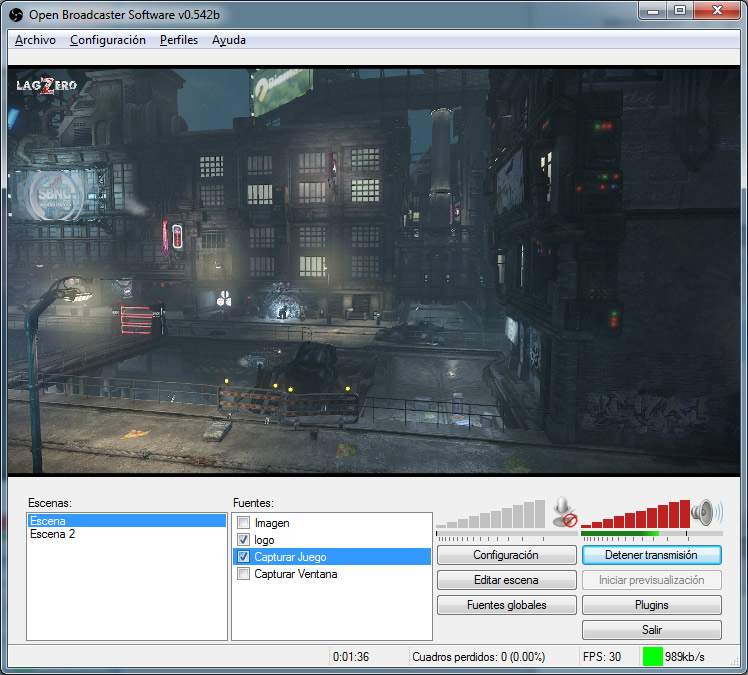Minimize the OBS window

click(x=653, y=11)
